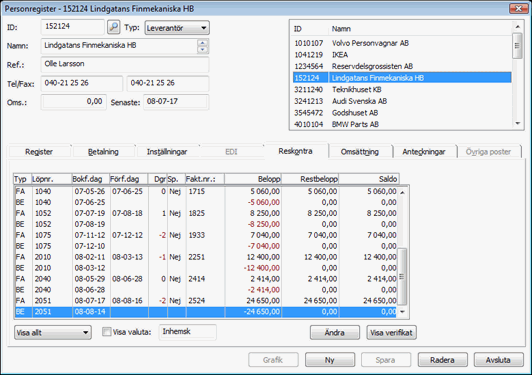Select BMW Parts AB row

click(402, 124)
